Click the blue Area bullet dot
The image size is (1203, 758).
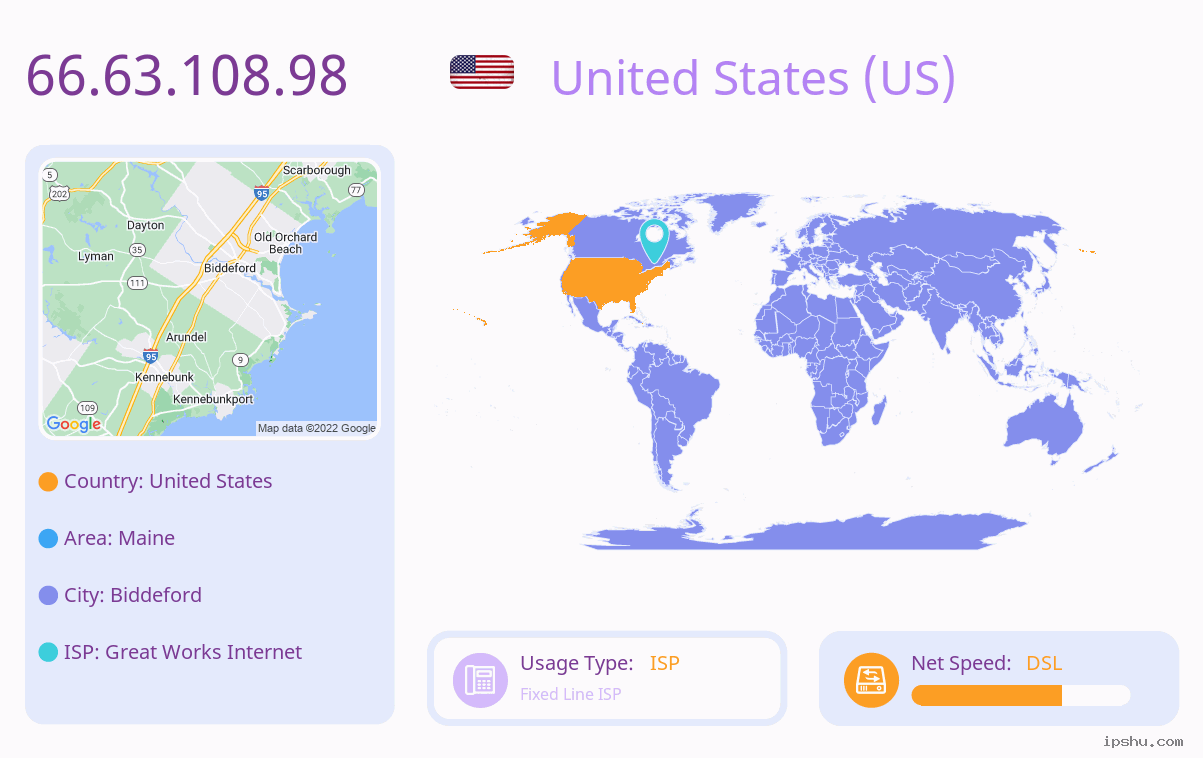click(48, 539)
